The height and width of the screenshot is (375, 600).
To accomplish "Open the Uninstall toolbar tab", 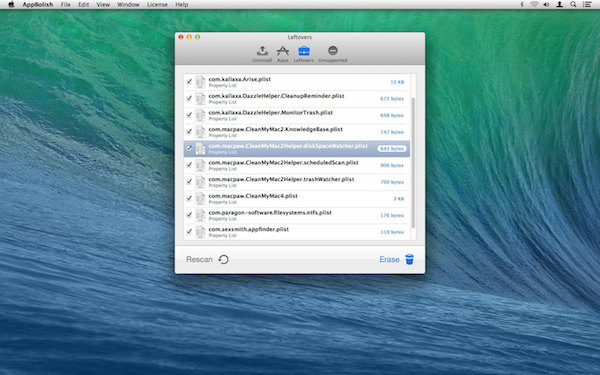I will (x=262, y=54).
